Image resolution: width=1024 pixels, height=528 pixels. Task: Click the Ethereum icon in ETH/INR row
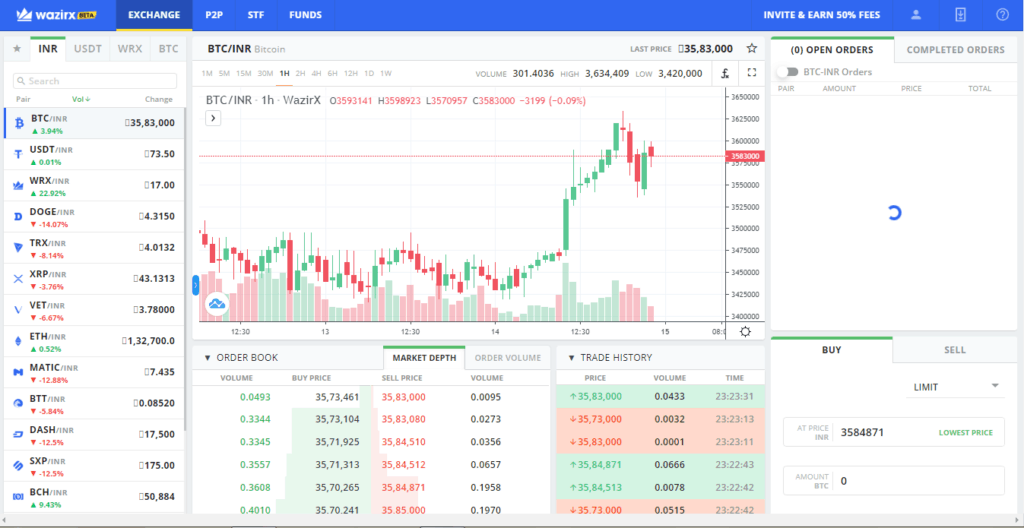pos(18,341)
